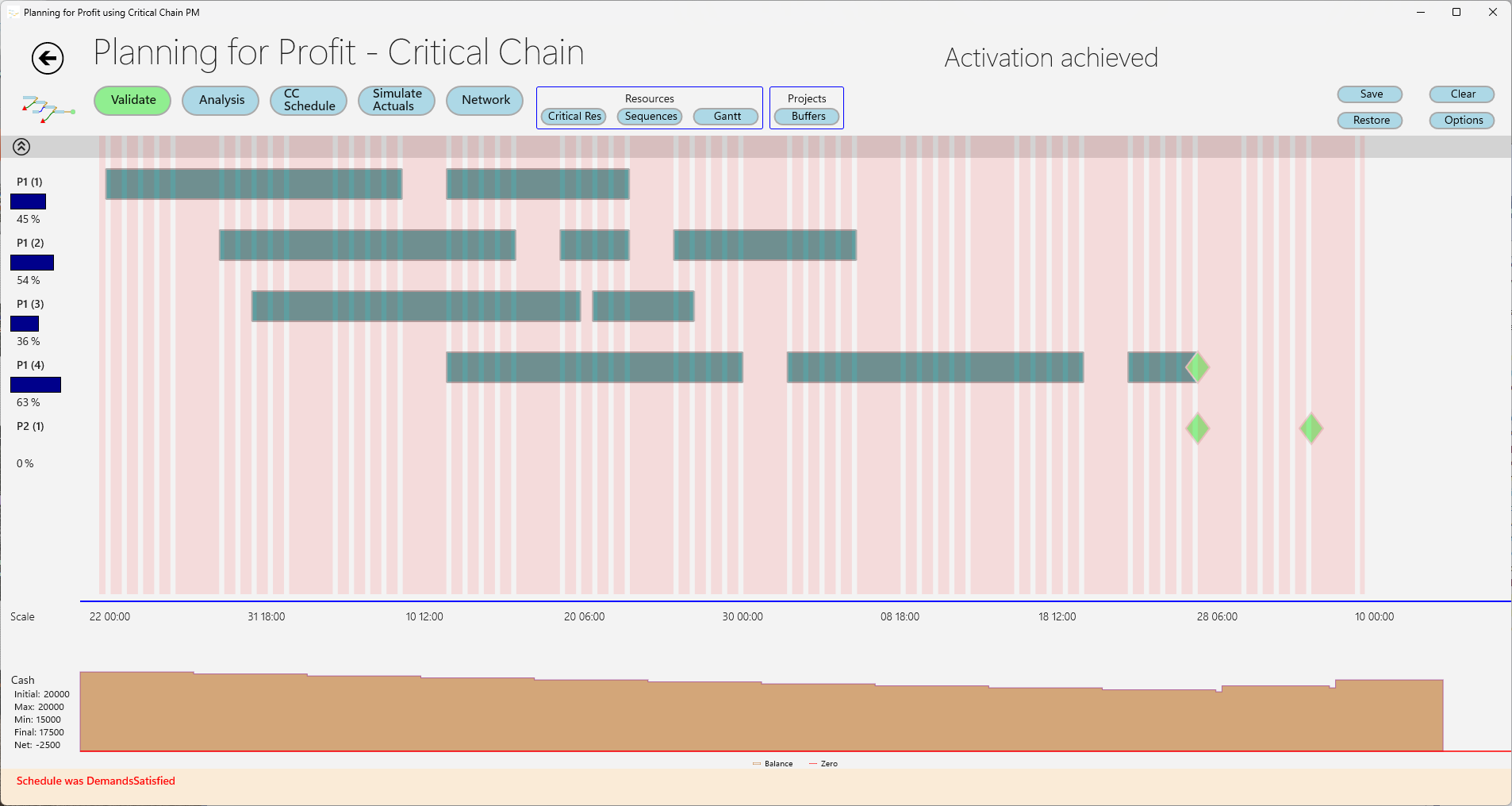The width and height of the screenshot is (1512, 806).
Task: Click the back arrow icon
Action: (x=48, y=58)
